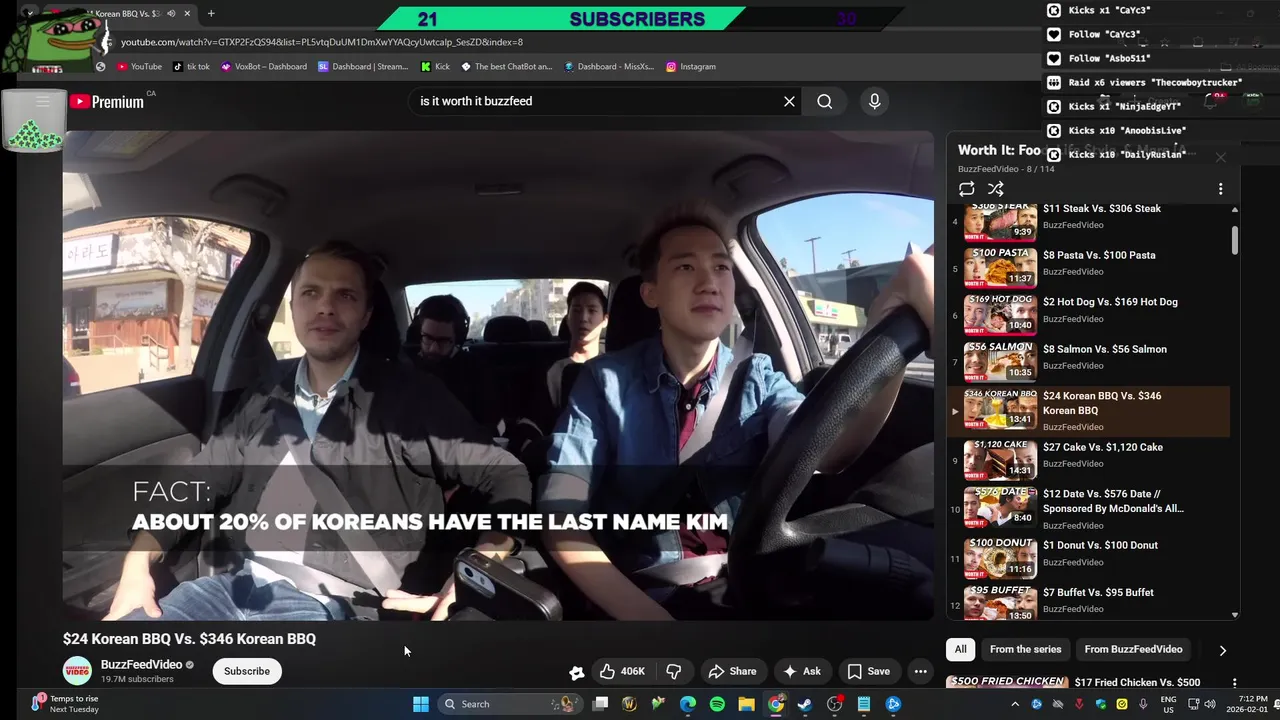Viewport: 1280px width, 720px height.
Task: Focus the YouTube search box
Action: (595, 101)
